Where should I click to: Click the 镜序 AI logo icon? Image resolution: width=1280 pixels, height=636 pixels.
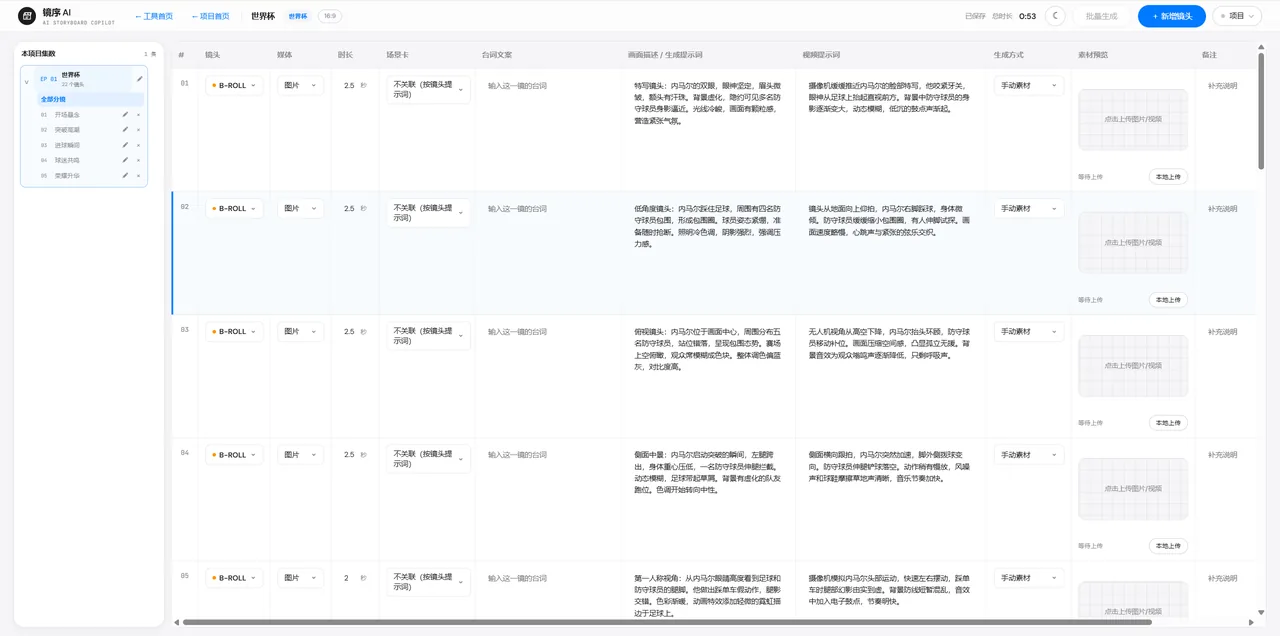coord(27,16)
